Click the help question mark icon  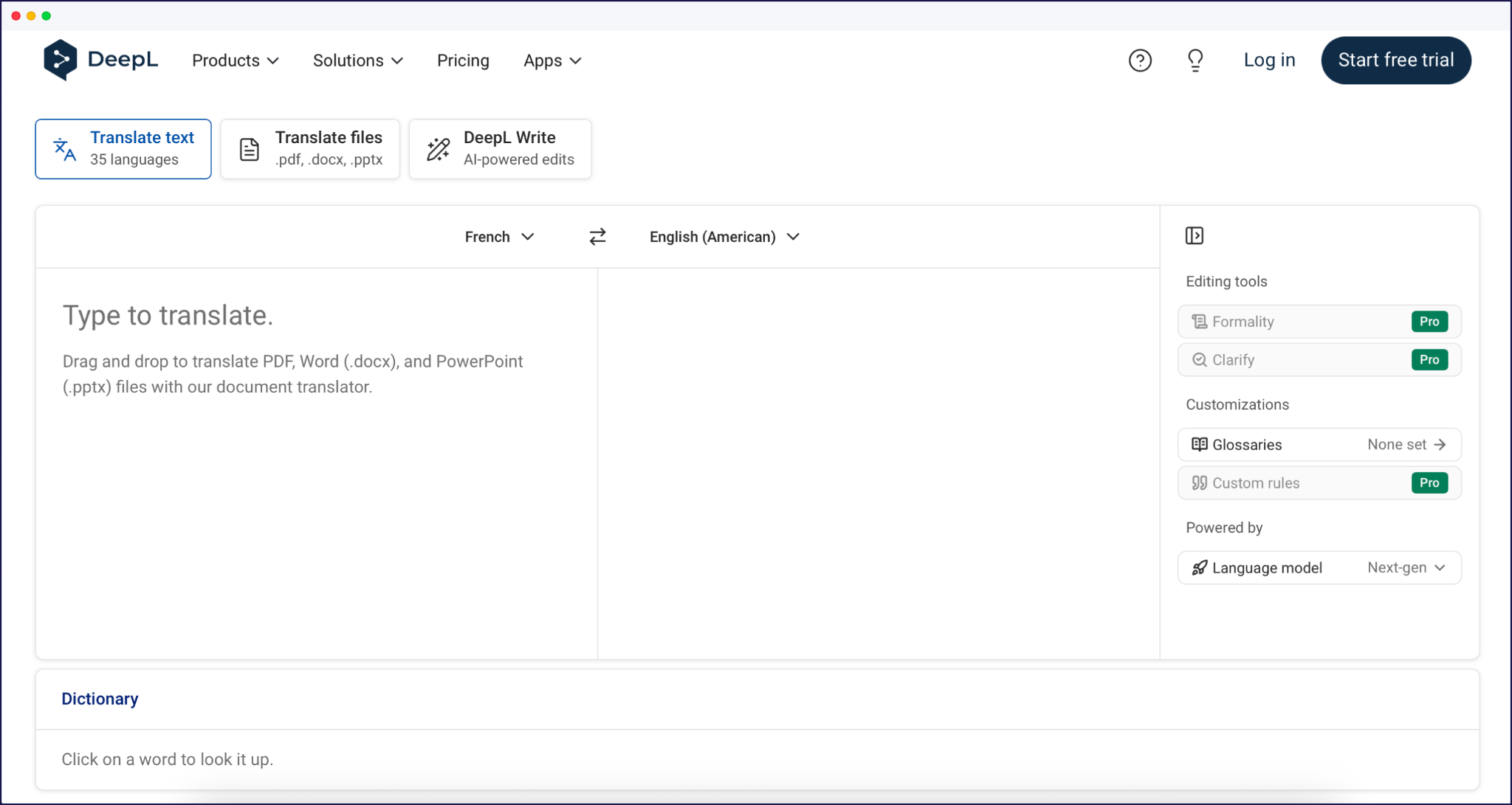tap(1140, 60)
